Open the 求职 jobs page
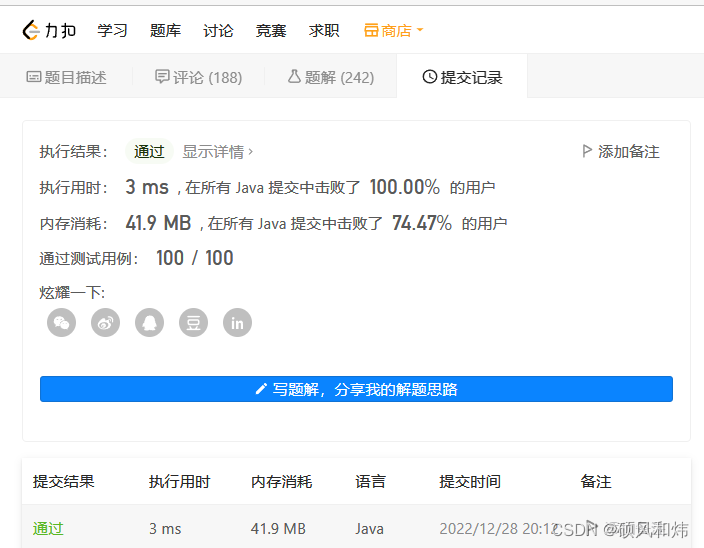 pos(324,31)
